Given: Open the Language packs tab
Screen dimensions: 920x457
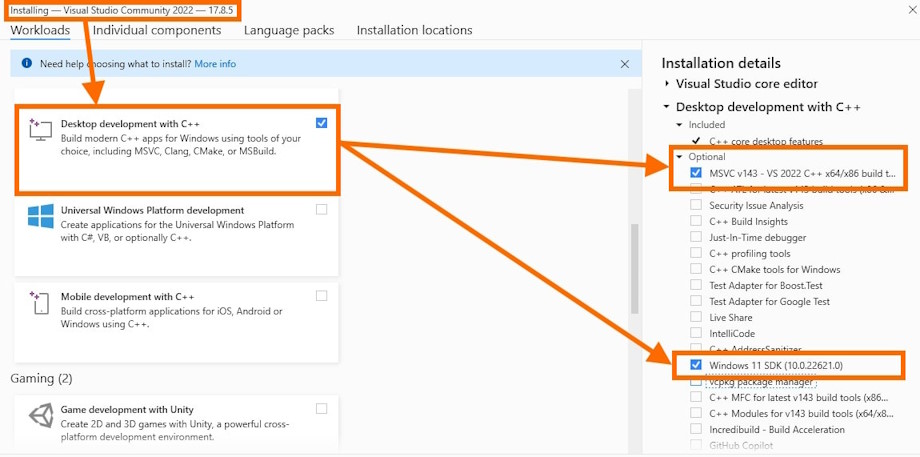Looking at the screenshot, I should (289, 30).
